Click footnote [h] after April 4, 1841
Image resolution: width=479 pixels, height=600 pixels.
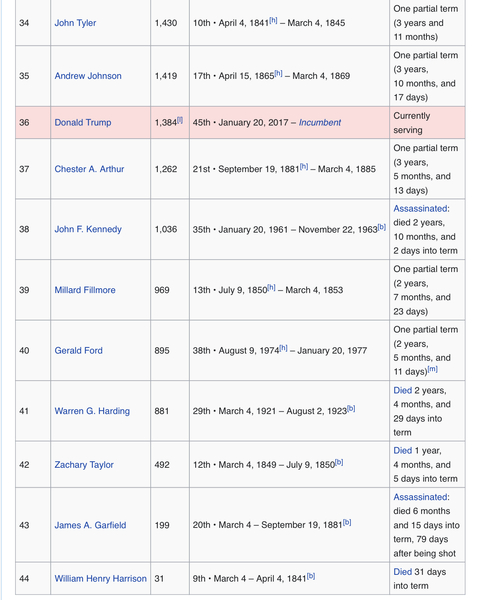pos(273,21)
